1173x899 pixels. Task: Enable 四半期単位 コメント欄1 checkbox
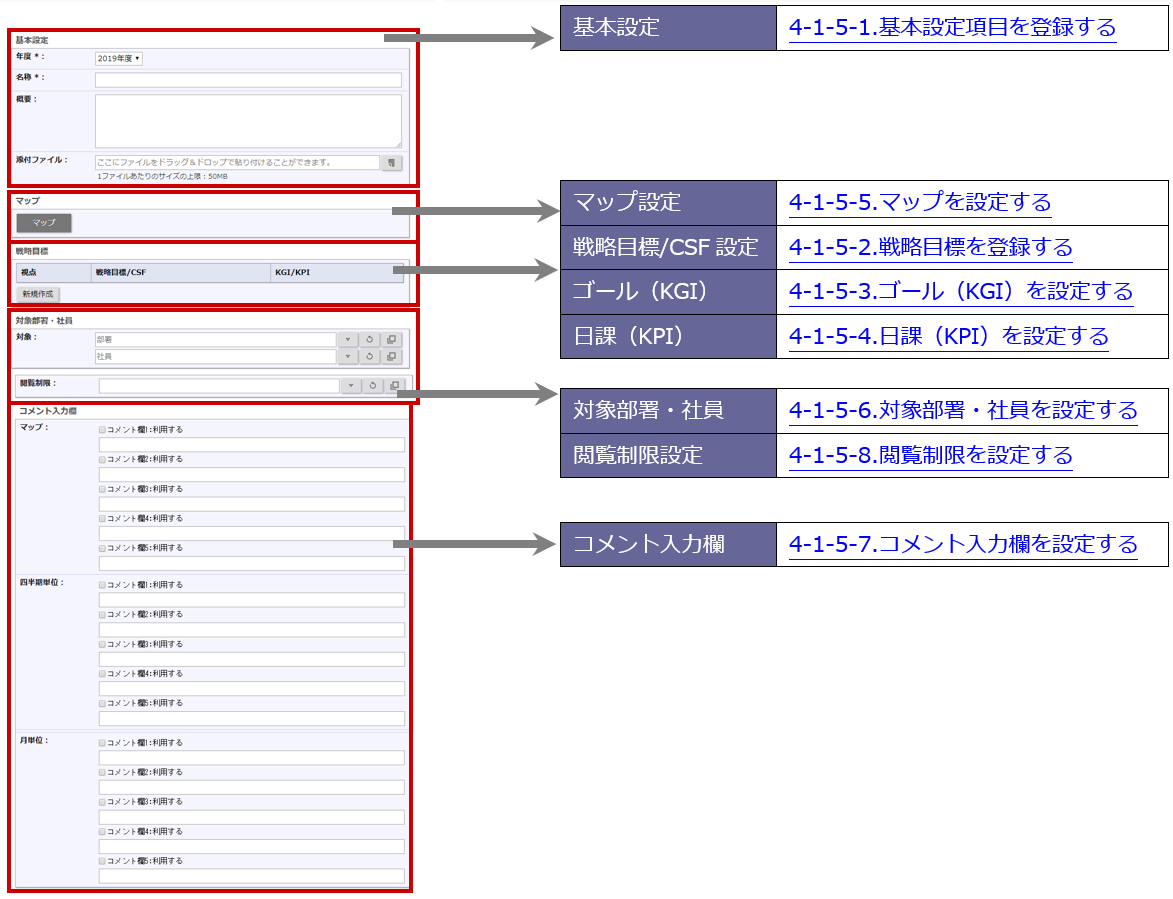click(102, 585)
